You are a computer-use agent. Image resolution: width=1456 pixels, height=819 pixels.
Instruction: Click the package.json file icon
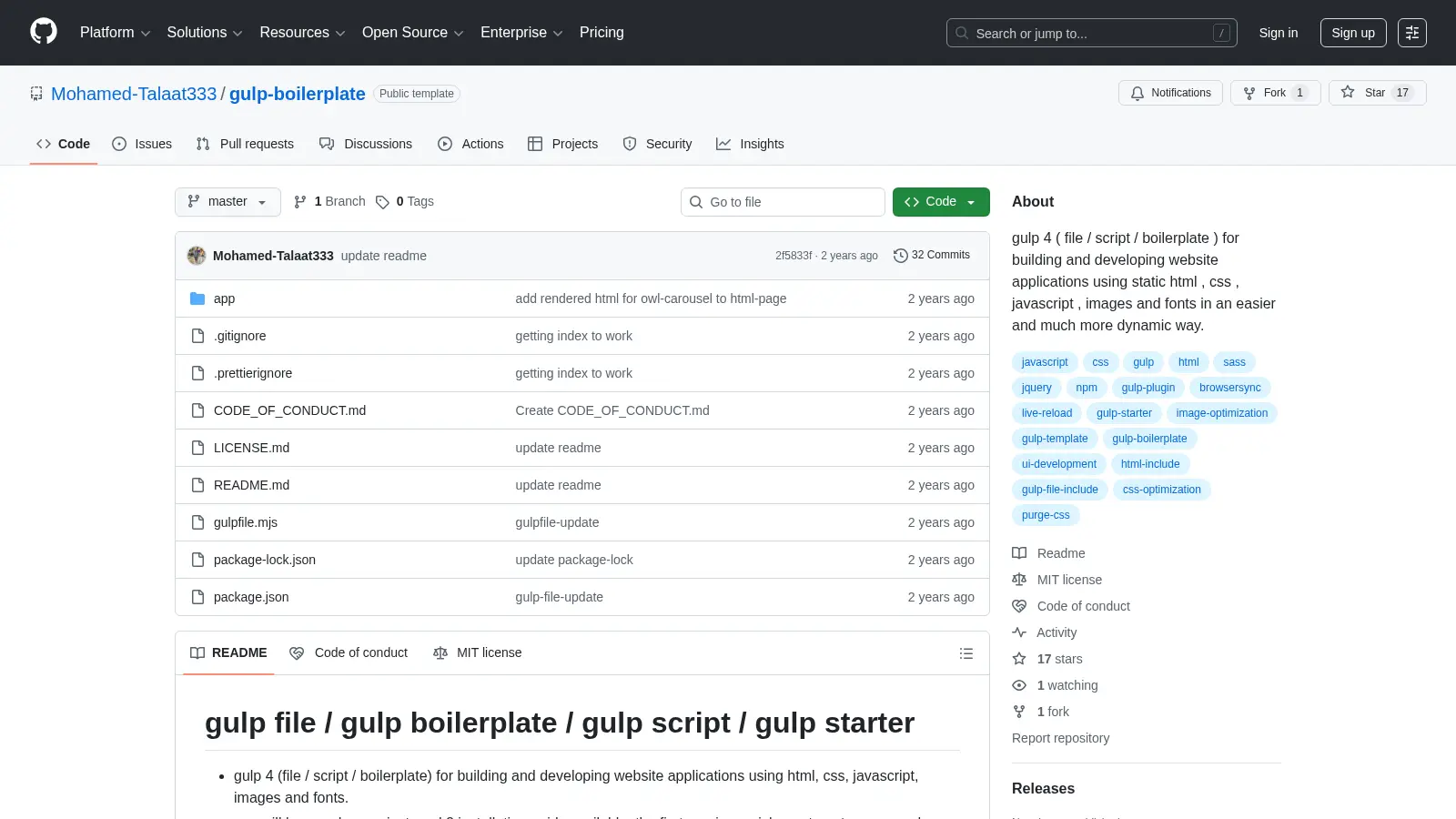point(197,597)
